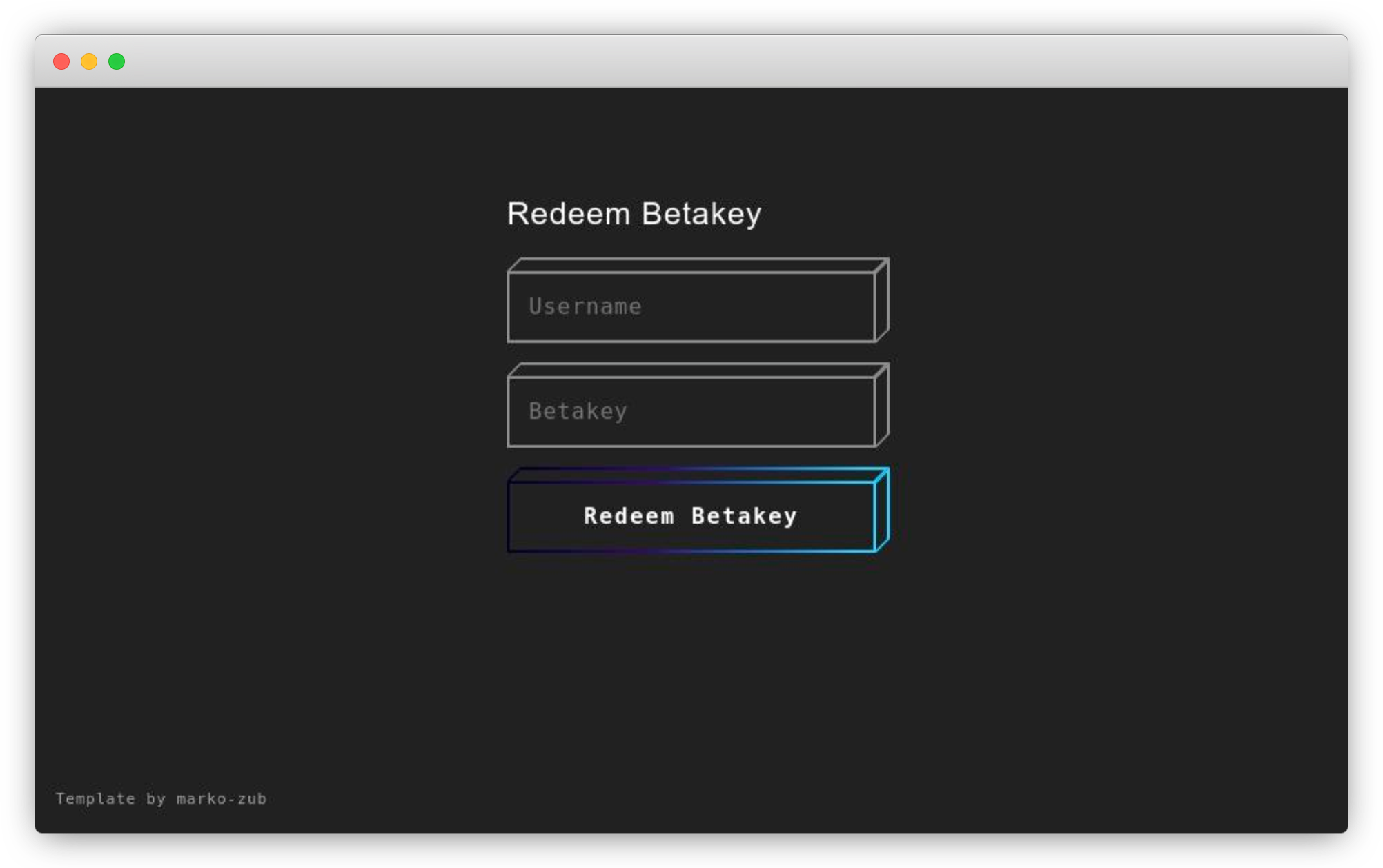Click the Template by marko-zub footer text
This screenshot has height=868, width=1383.
161,798
